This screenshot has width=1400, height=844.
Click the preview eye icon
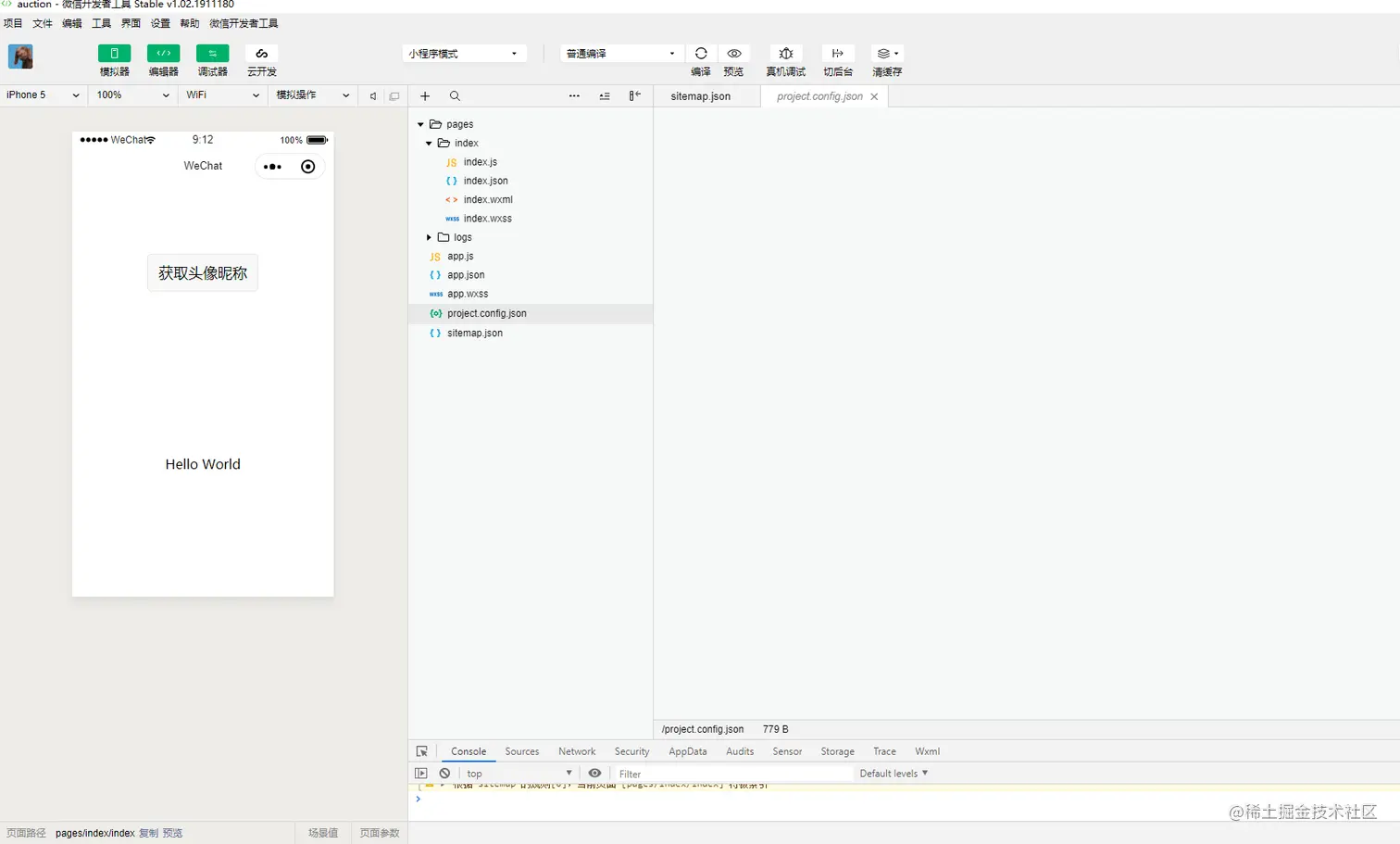click(x=734, y=54)
